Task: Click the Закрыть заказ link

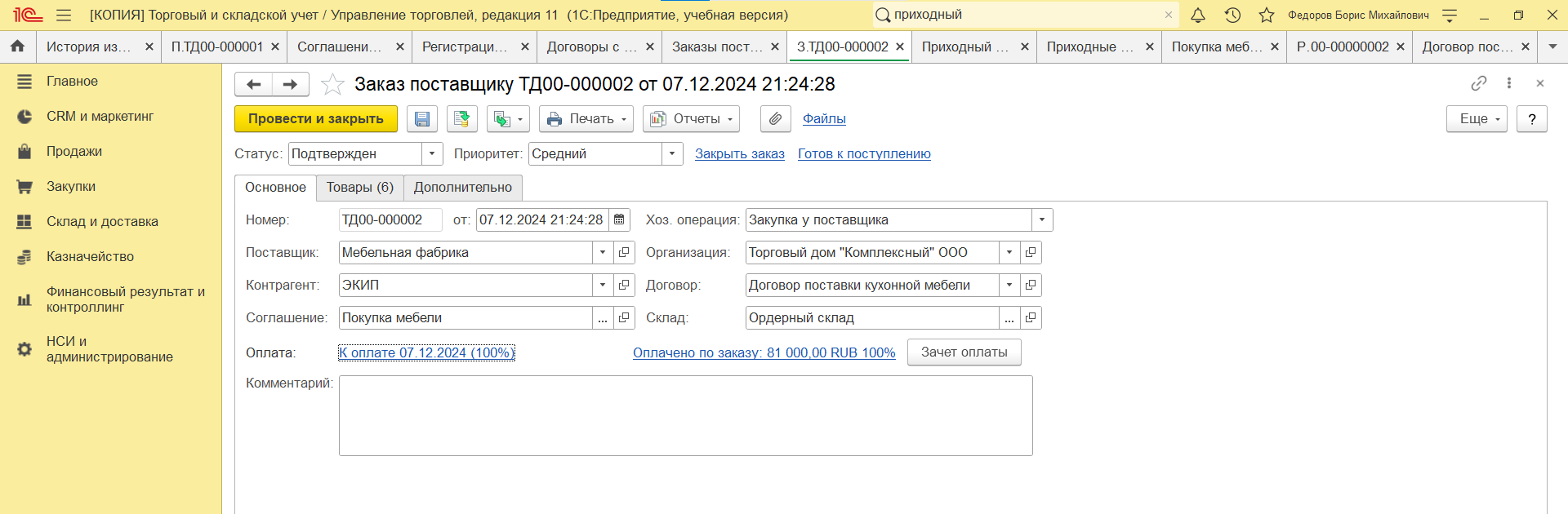Action: click(x=740, y=153)
